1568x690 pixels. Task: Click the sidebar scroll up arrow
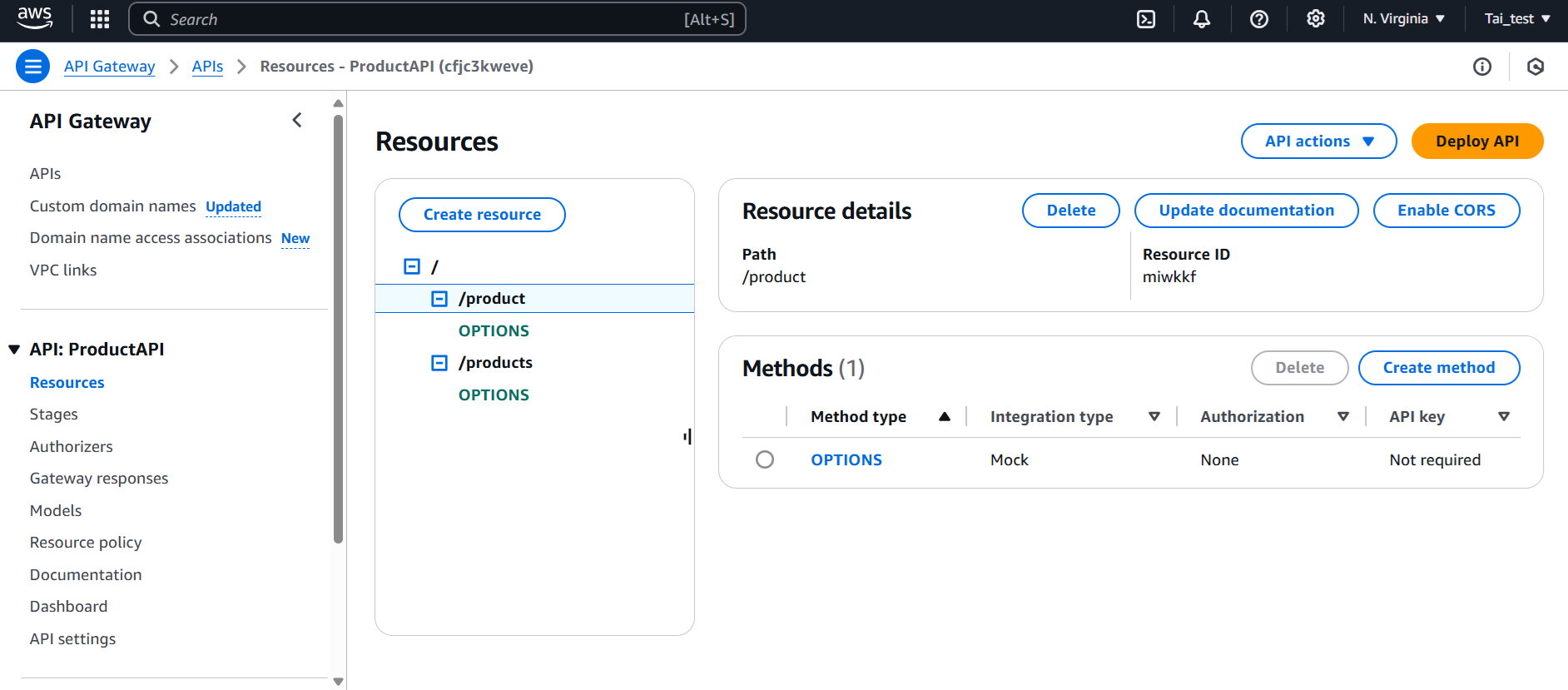tap(338, 103)
